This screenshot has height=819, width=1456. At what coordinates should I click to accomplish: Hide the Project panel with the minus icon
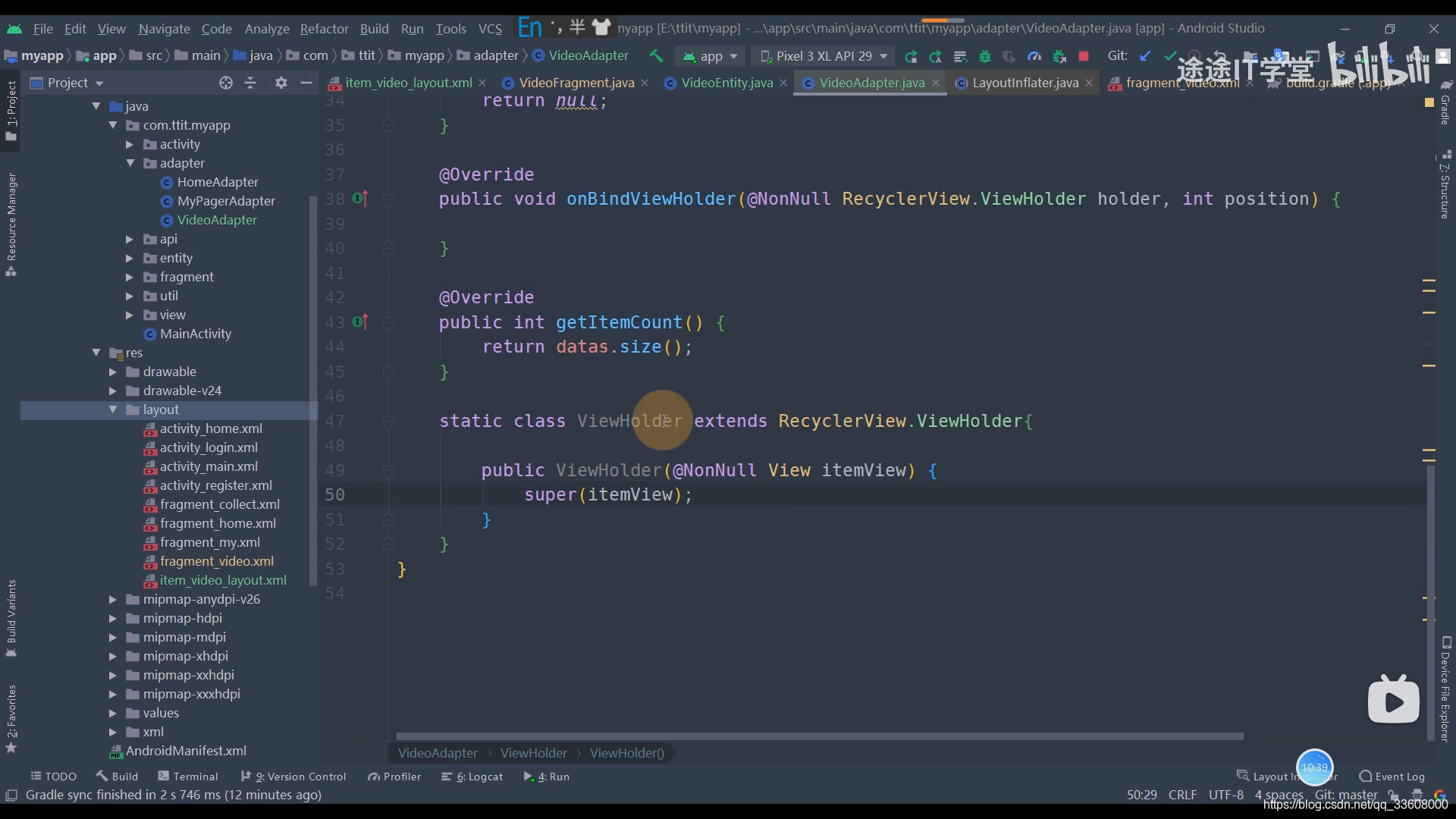(306, 83)
